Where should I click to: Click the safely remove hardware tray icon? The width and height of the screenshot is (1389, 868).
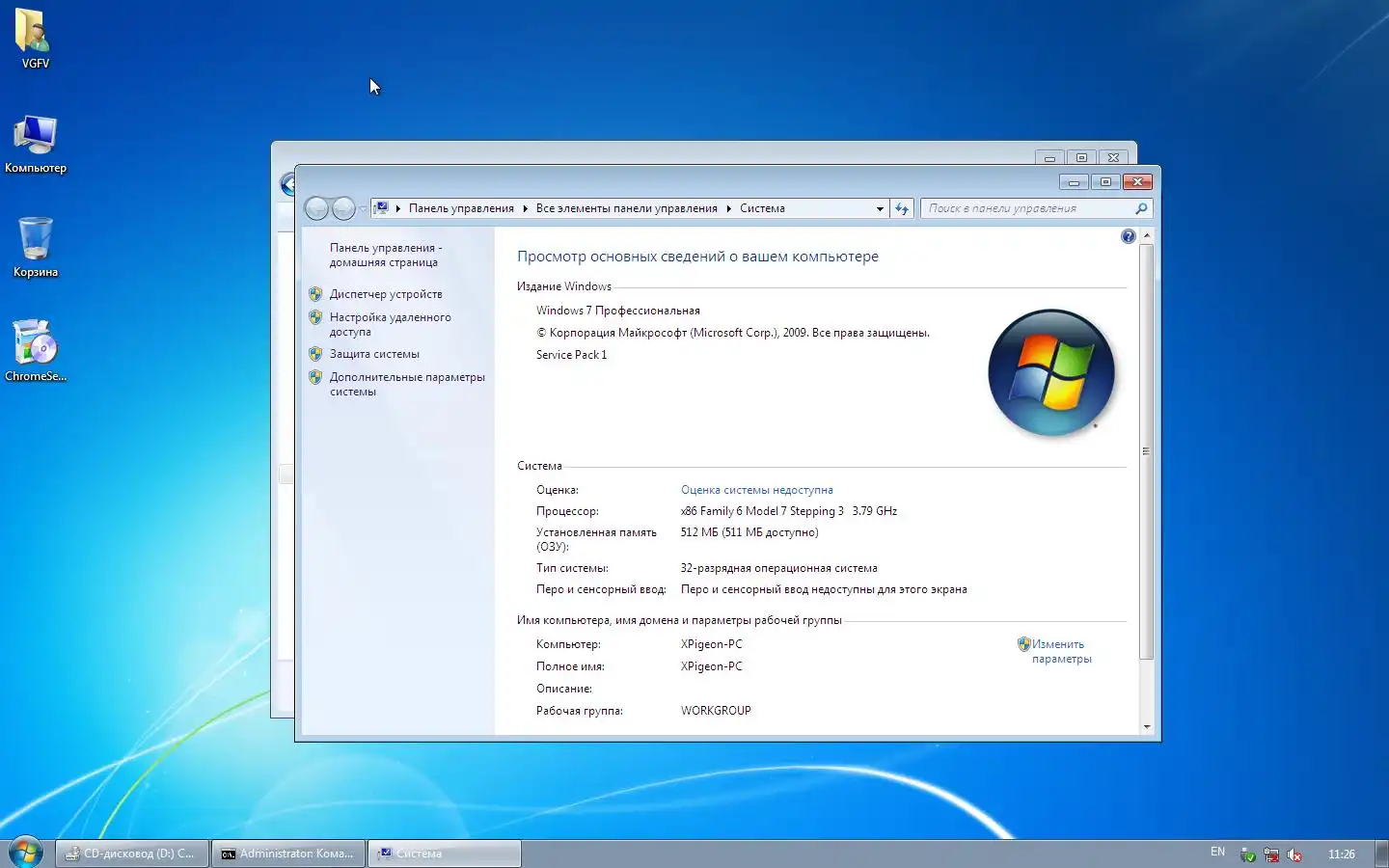click(x=1248, y=854)
